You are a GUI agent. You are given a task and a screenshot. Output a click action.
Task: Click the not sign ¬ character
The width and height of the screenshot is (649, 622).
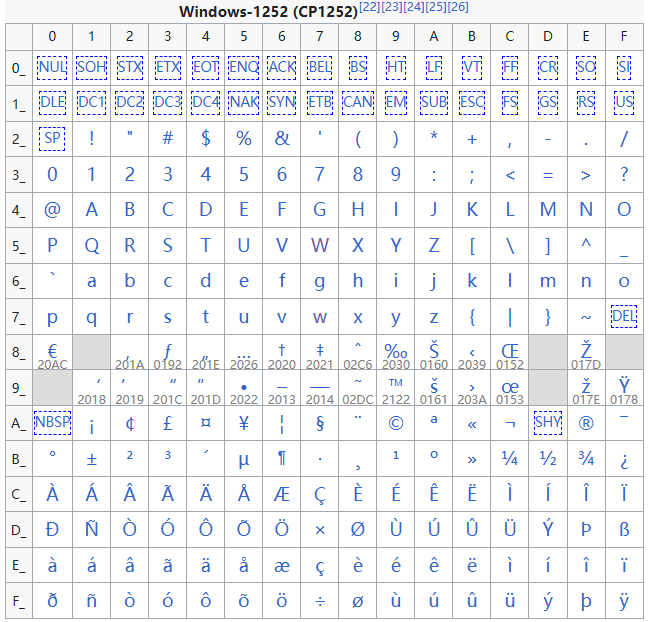[x=510, y=424]
